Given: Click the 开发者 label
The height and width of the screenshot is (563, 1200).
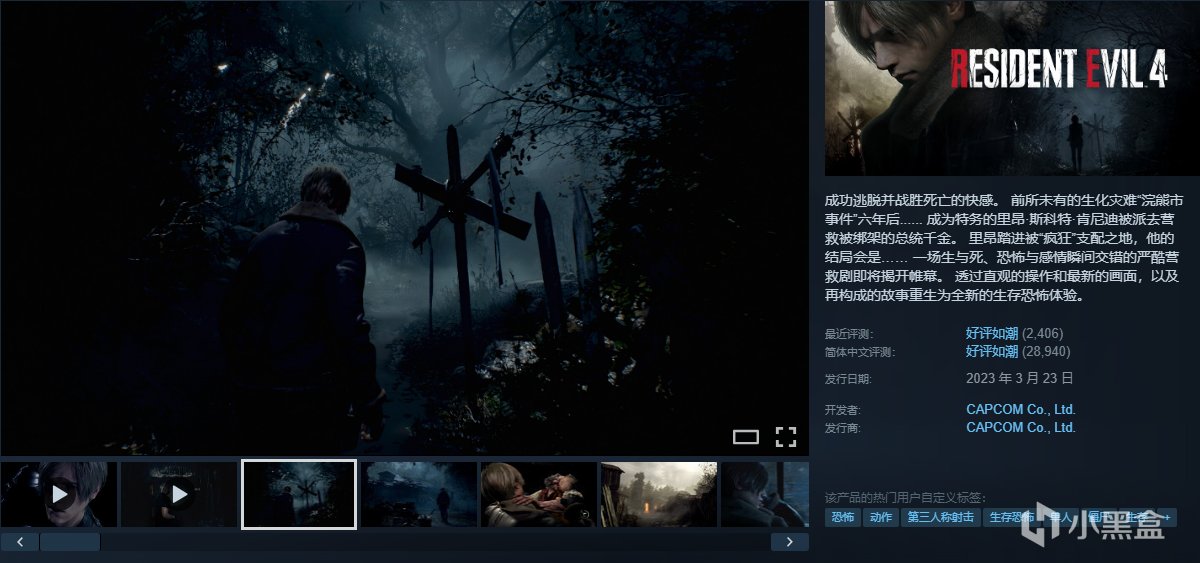Looking at the screenshot, I should tap(842, 410).
